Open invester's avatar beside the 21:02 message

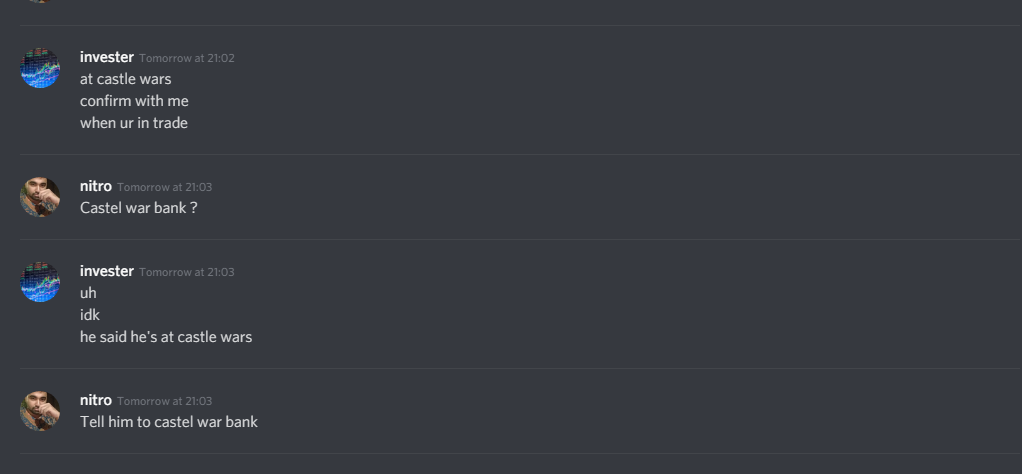pyautogui.click(x=40, y=68)
